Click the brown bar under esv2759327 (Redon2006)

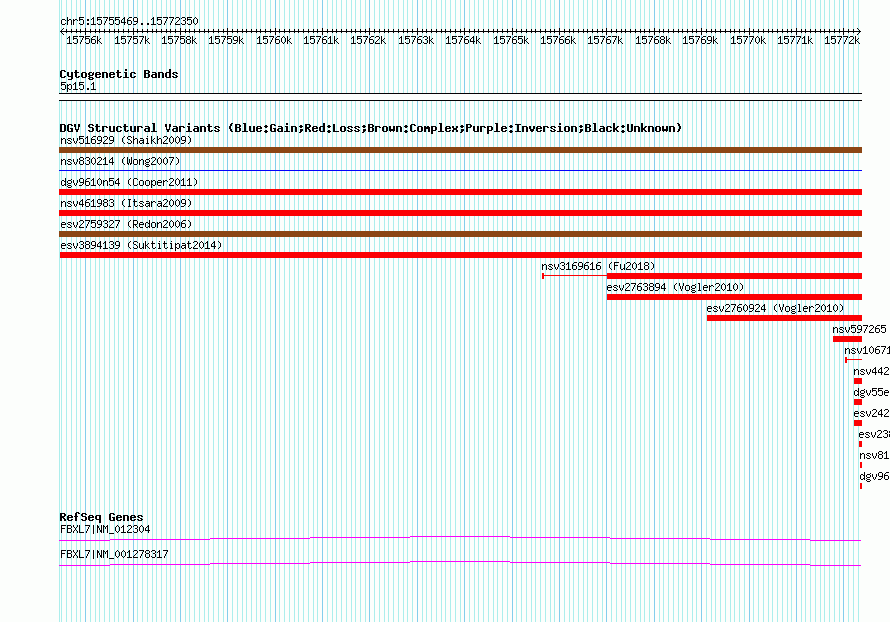[x=460, y=234]
